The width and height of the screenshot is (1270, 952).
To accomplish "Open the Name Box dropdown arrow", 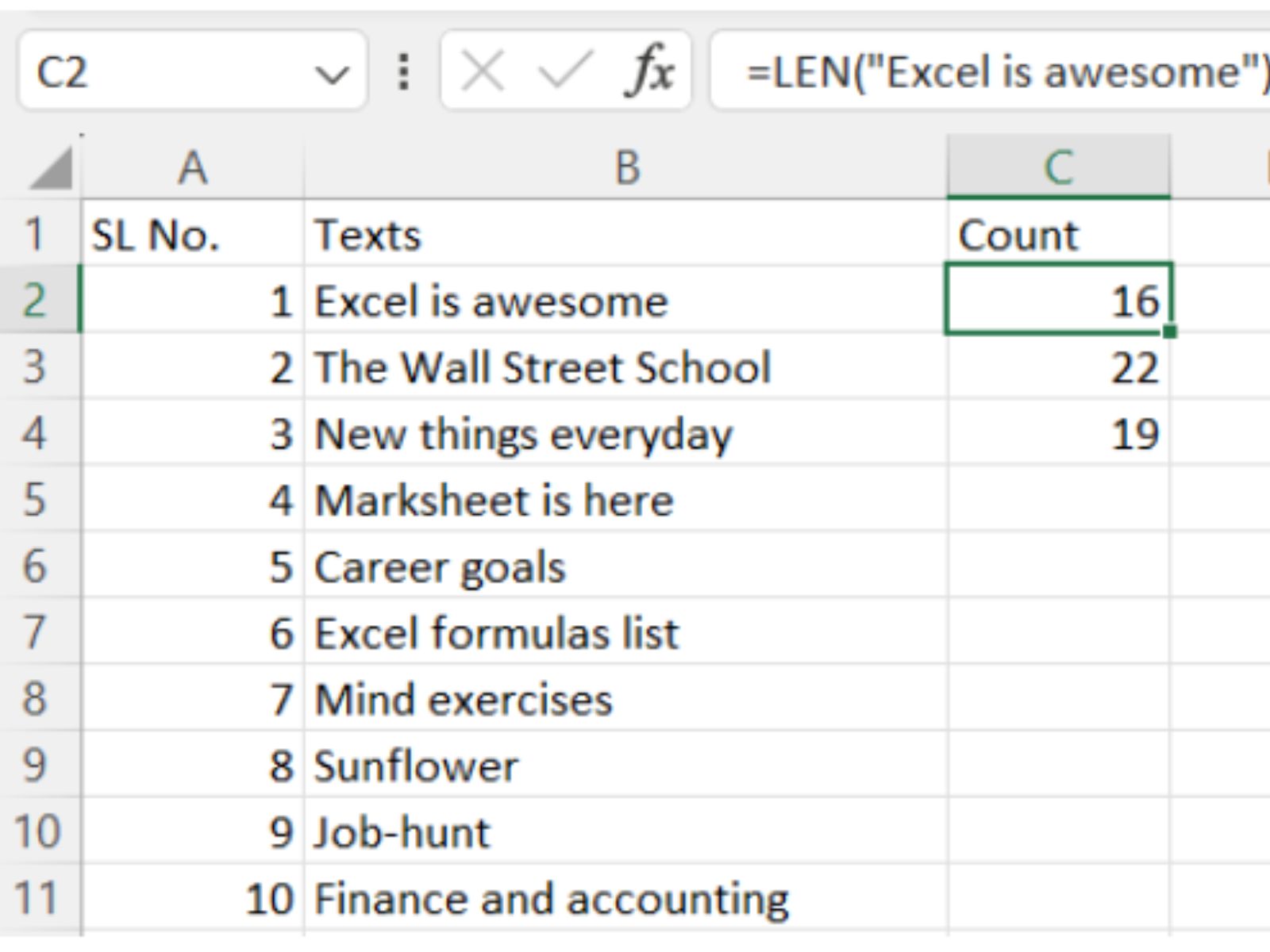I will pyautogui.click(x=333, y=73).
